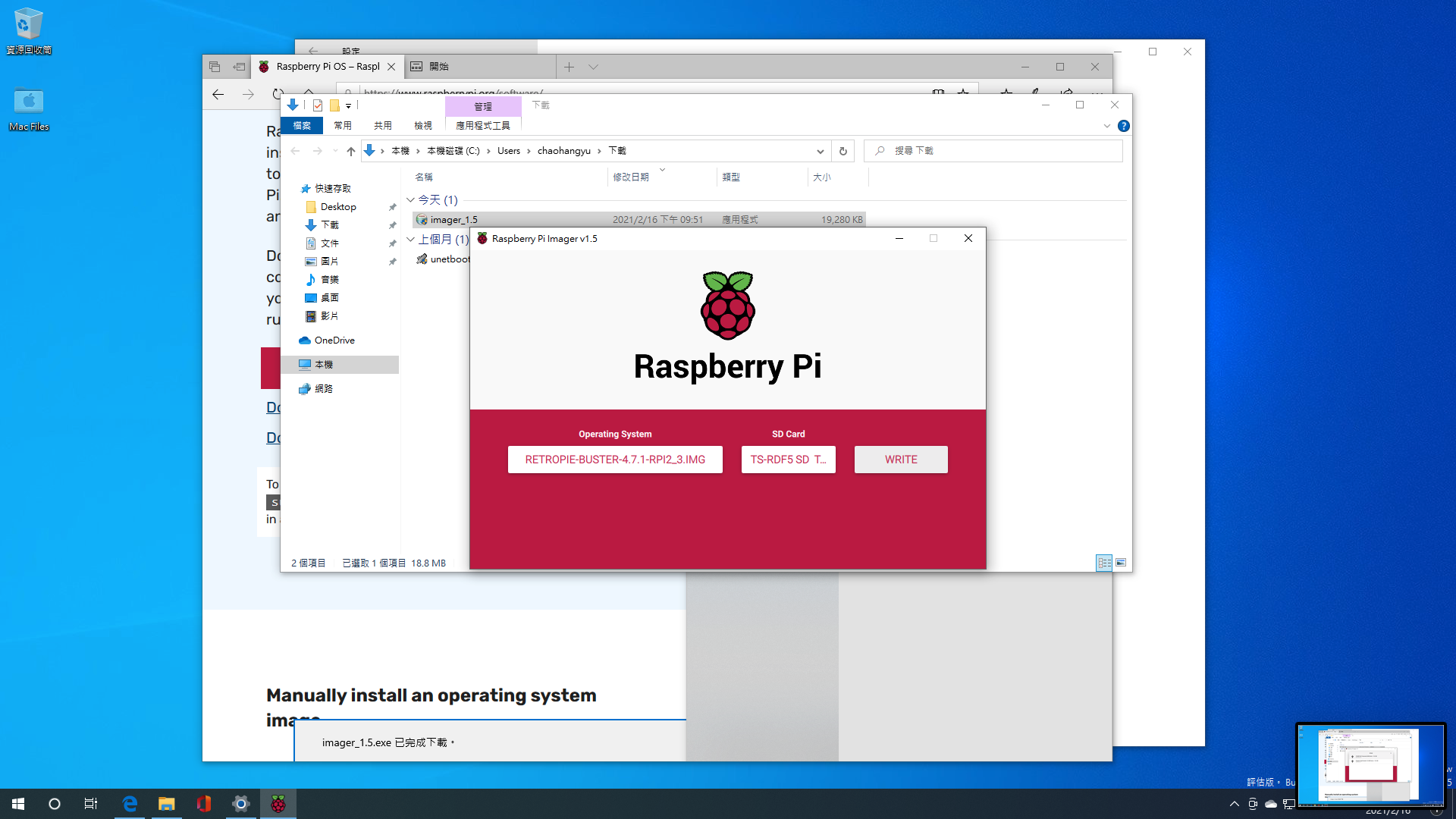Screen dimensions: 1456x819
Task: Click the Windows Start button
Action: pyautogui.click(x=18, y=804)
